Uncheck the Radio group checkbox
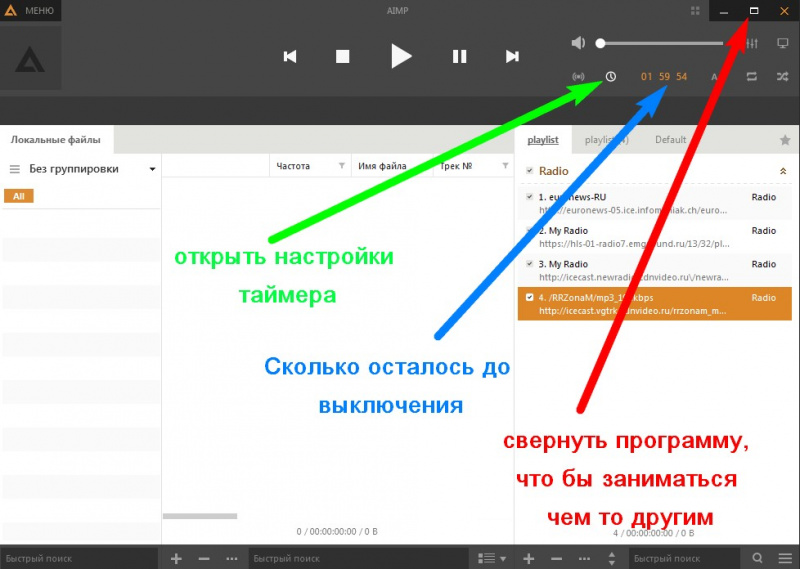This screenshot has height=569, width=800. point(528,171)
